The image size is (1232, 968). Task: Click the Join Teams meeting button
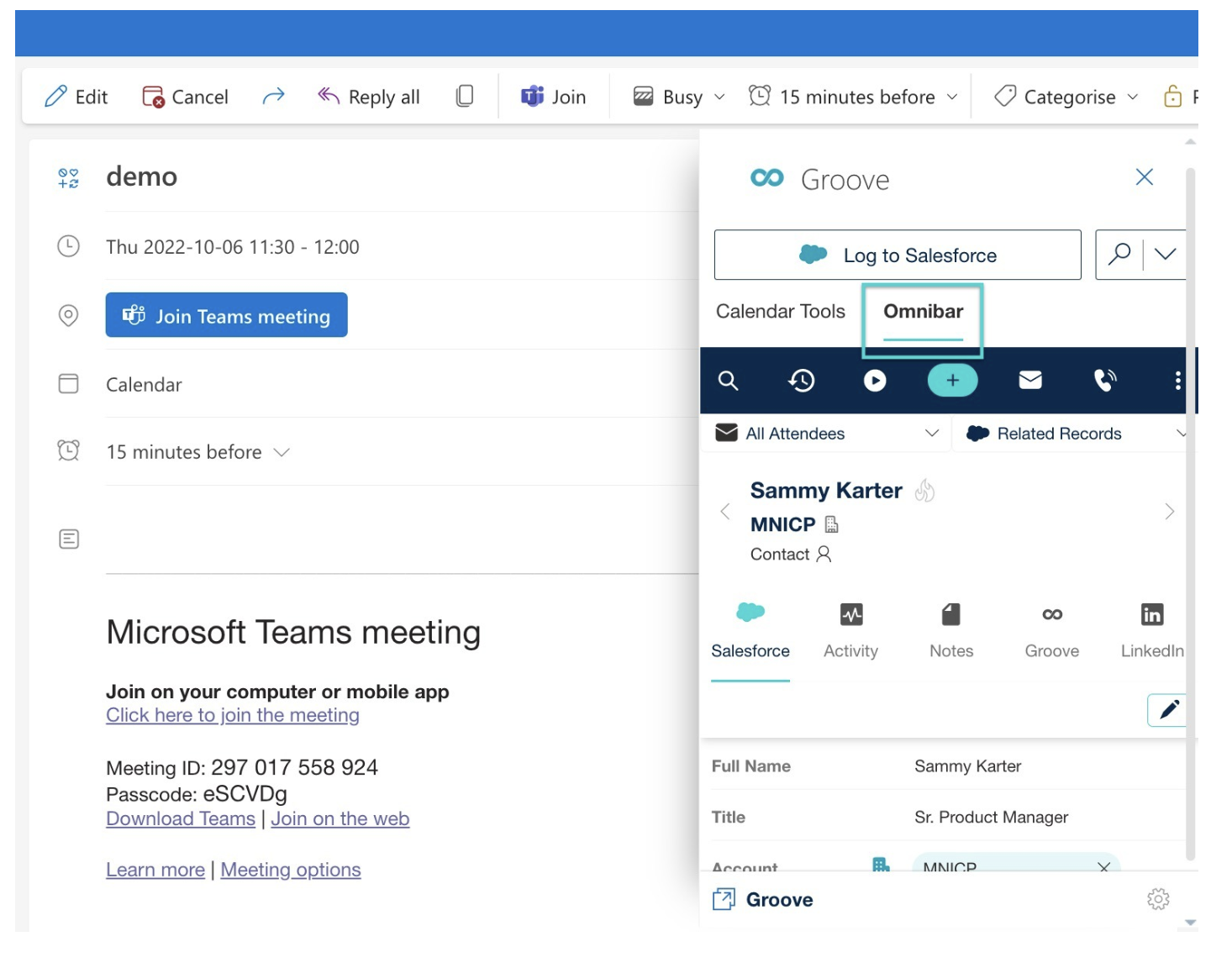[227, 315]
